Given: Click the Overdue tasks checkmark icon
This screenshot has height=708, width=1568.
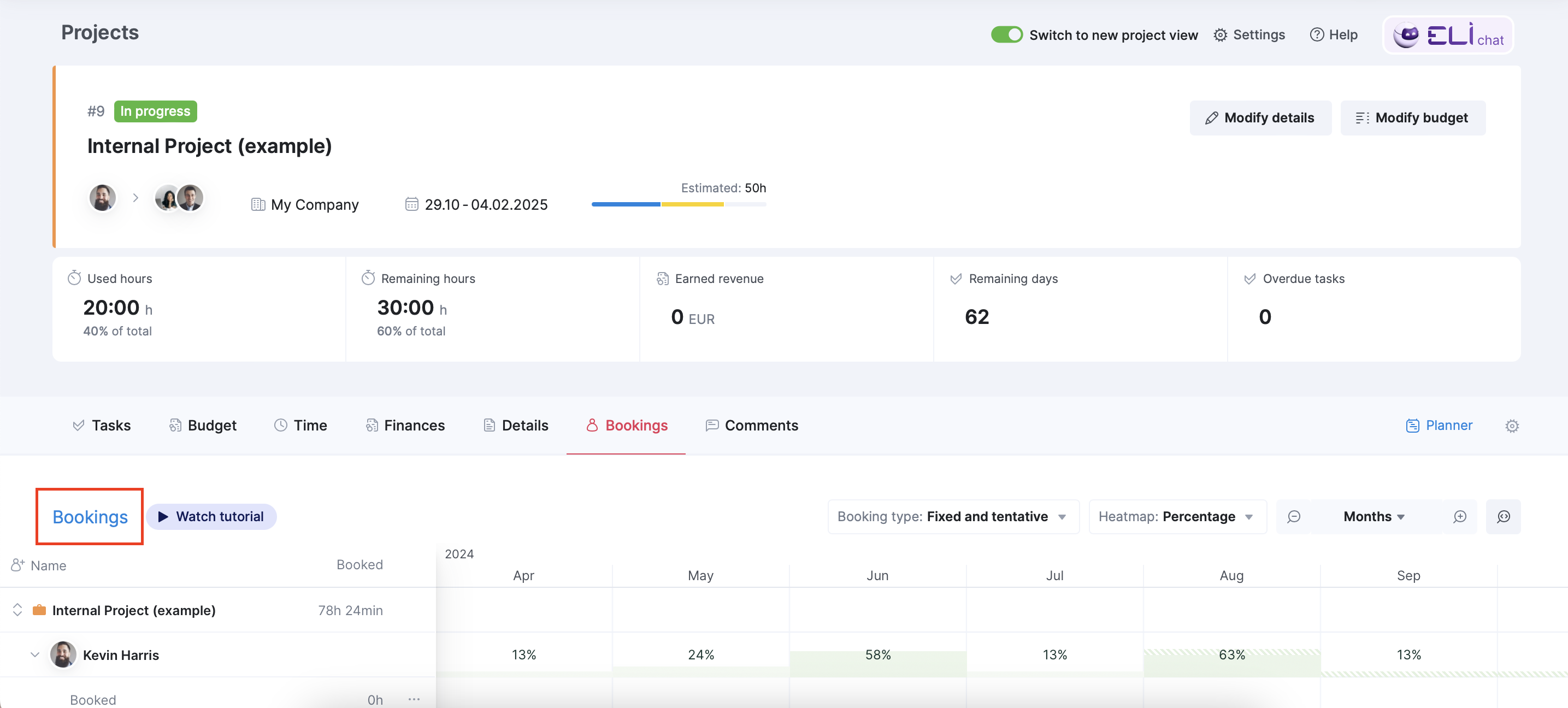Looking at the screenshot, I should coord(1249,278).
